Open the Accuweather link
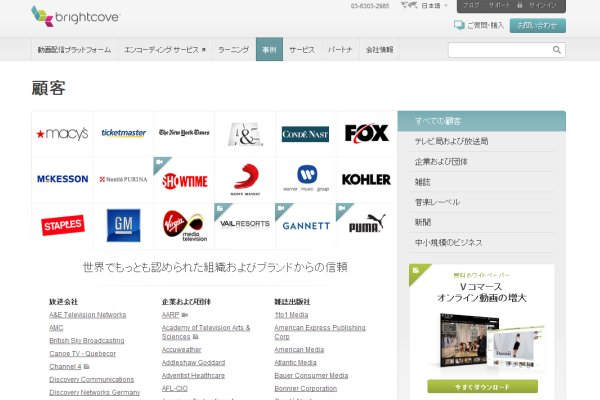 181,350
